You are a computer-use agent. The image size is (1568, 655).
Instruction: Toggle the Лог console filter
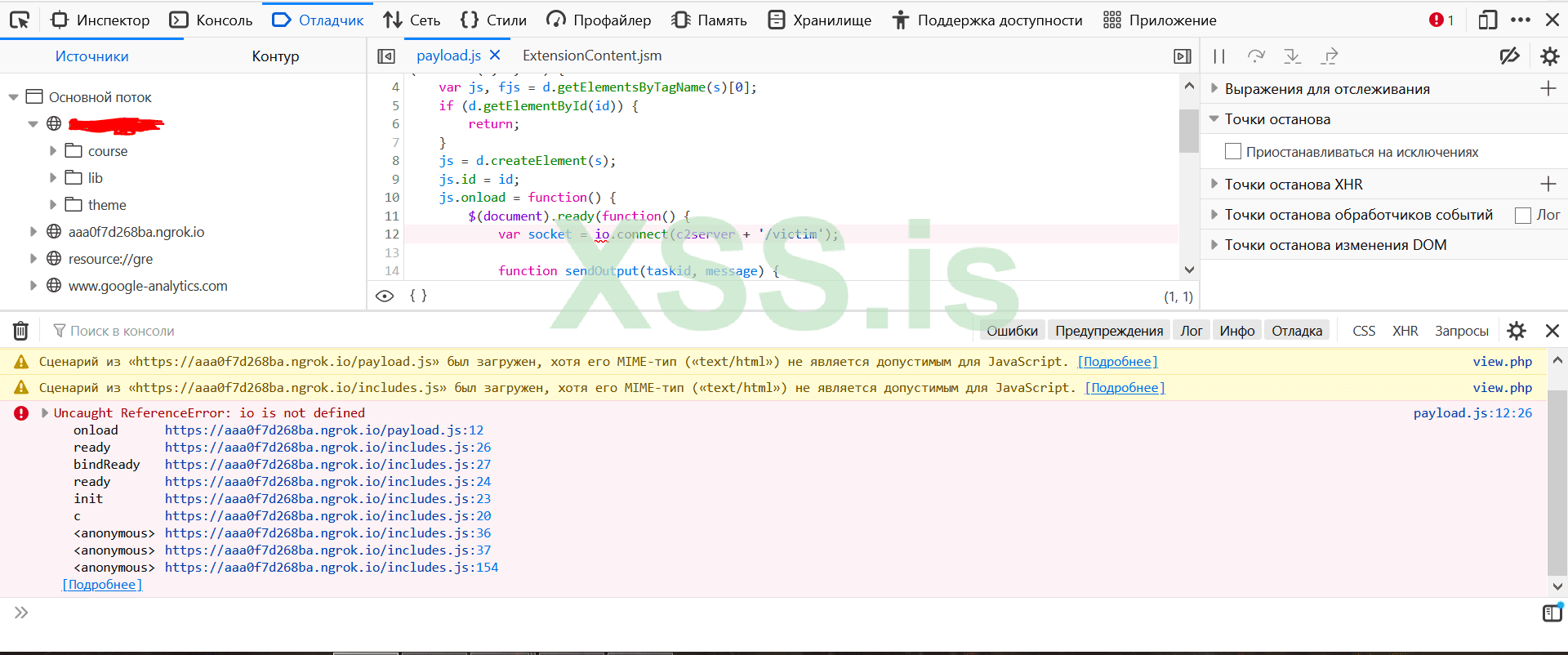coord(1192,331)
